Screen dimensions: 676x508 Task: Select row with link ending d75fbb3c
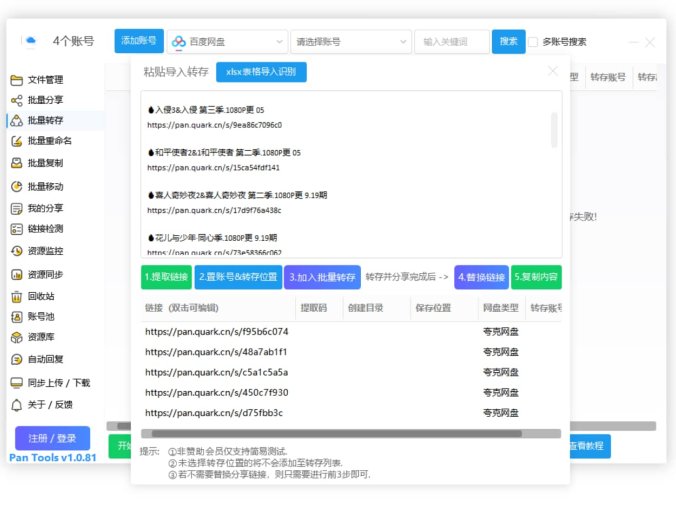351,413
